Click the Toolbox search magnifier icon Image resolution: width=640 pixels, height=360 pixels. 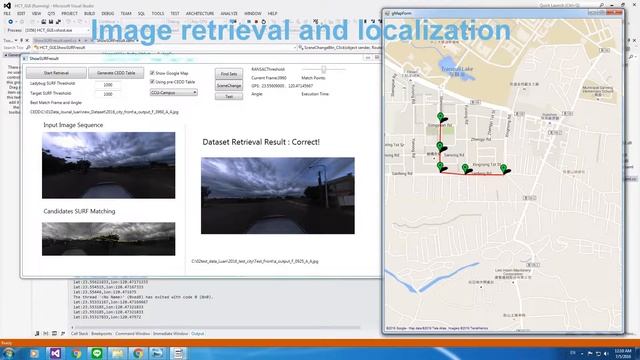[x=28, y=47]
